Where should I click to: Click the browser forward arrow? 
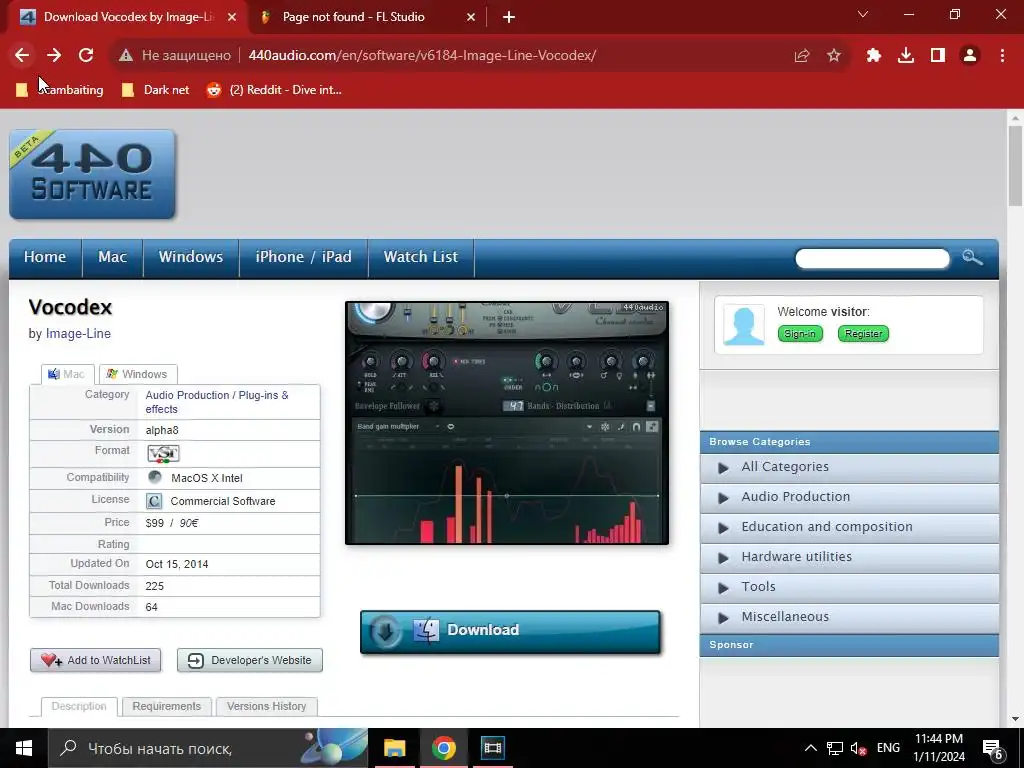[x=54, y=56]
